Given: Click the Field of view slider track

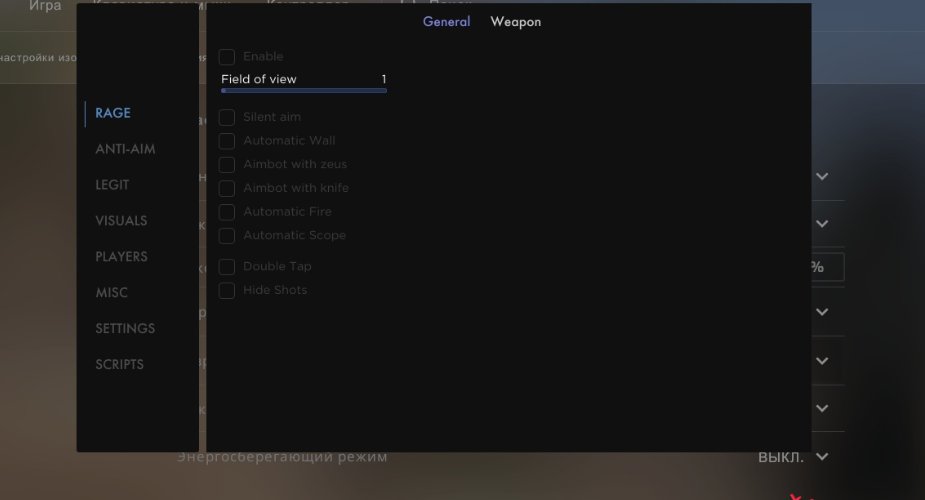Looking at the screenshot, I should click(304, 91).
